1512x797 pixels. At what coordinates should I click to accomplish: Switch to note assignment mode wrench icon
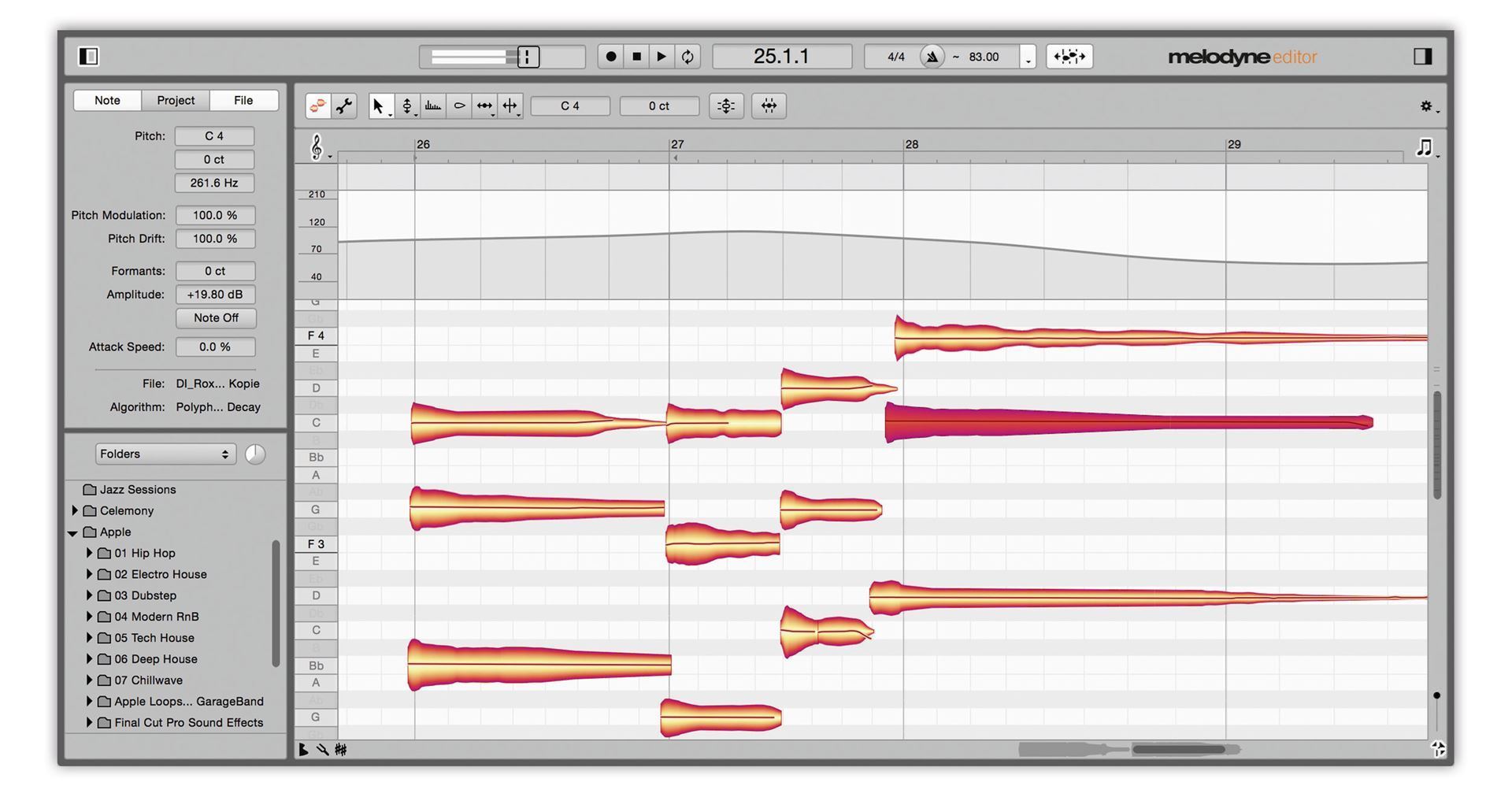pyautogui.click(x=344, y=106)
